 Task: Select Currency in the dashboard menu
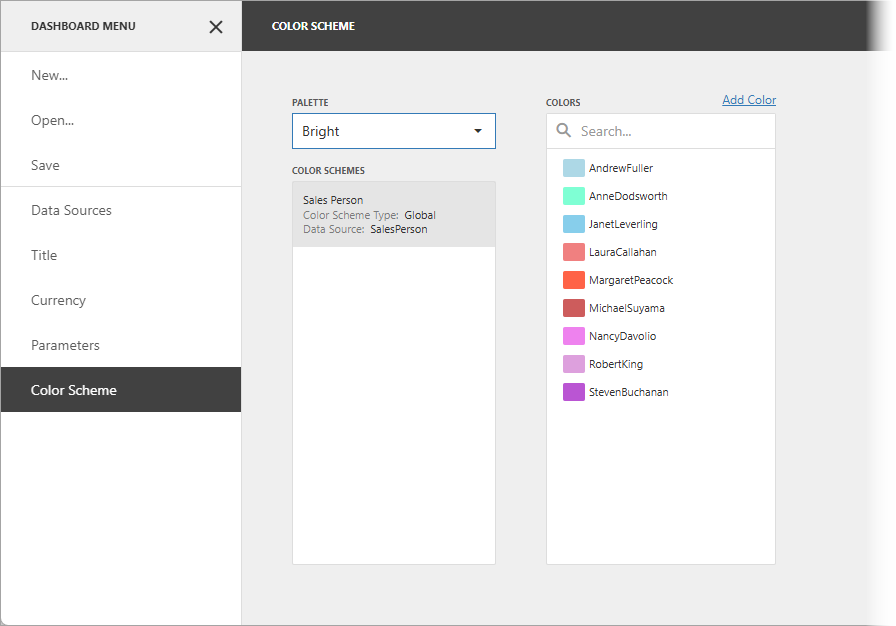[121, 300]
